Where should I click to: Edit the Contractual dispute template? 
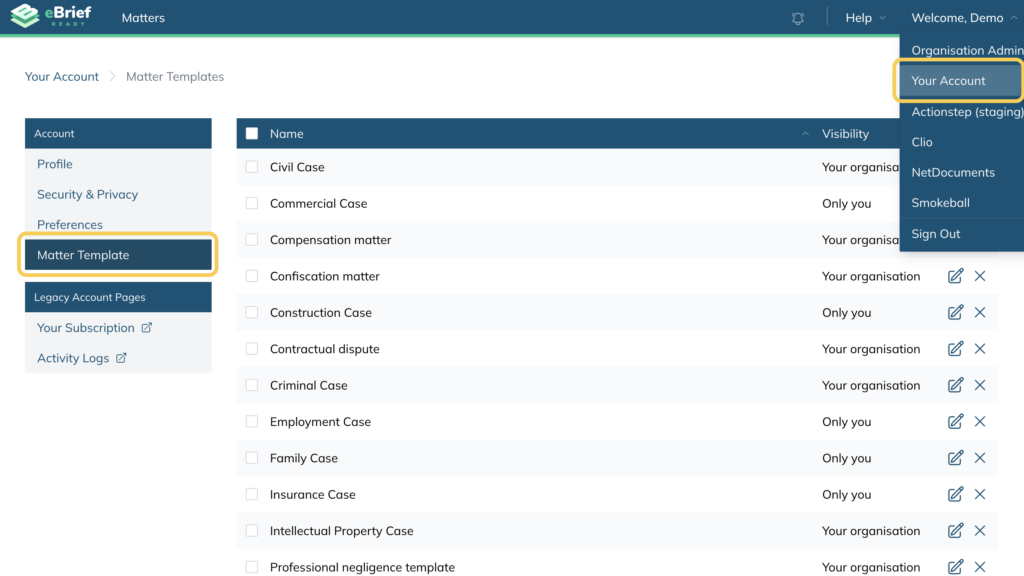[x=955, y=349]
